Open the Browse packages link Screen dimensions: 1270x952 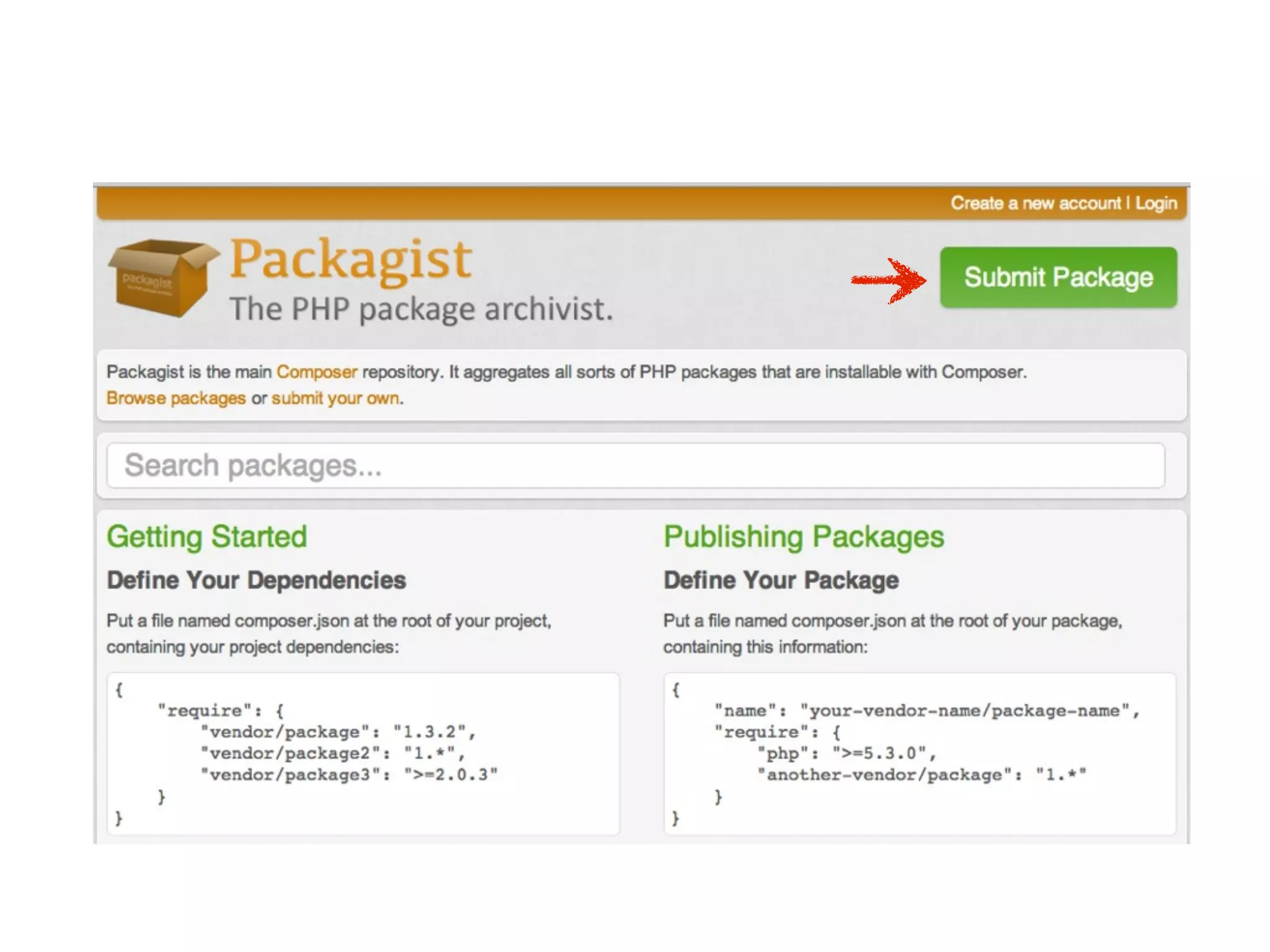click(x=176, y=398)
